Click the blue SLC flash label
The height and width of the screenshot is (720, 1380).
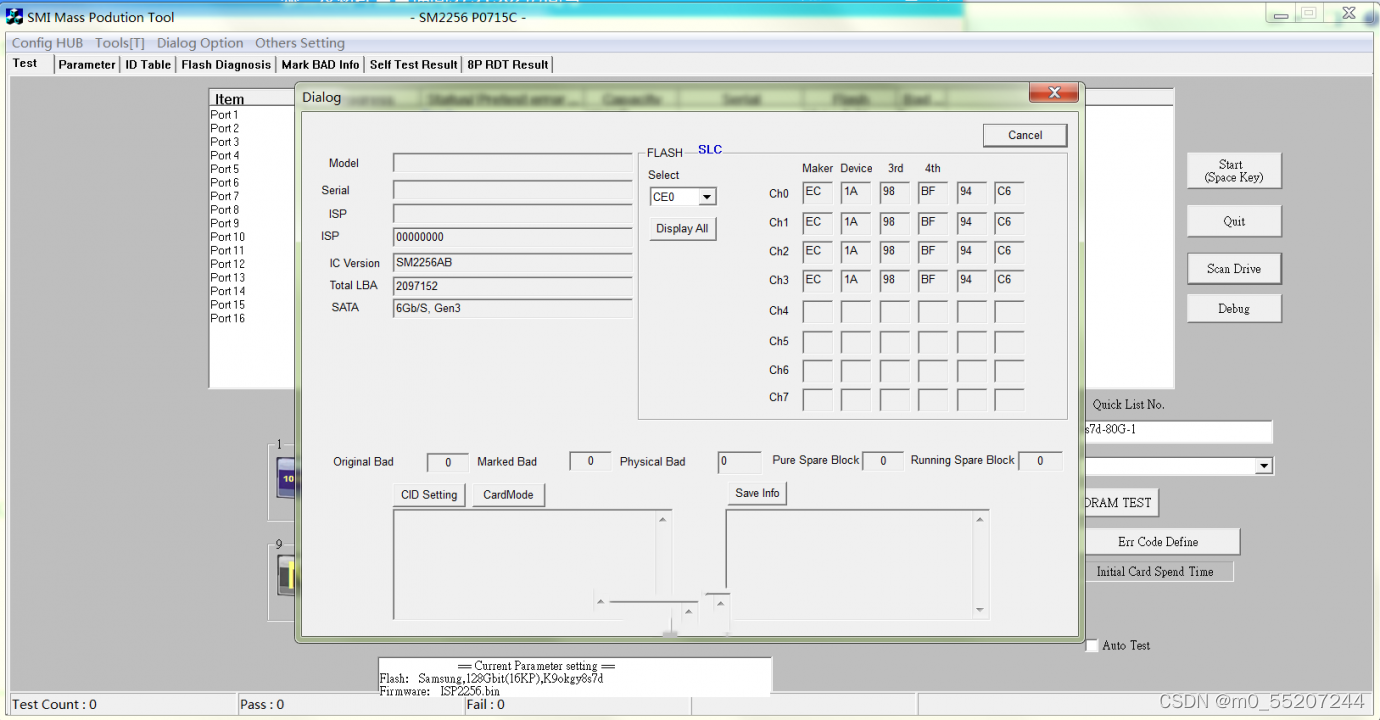(710, 150)
